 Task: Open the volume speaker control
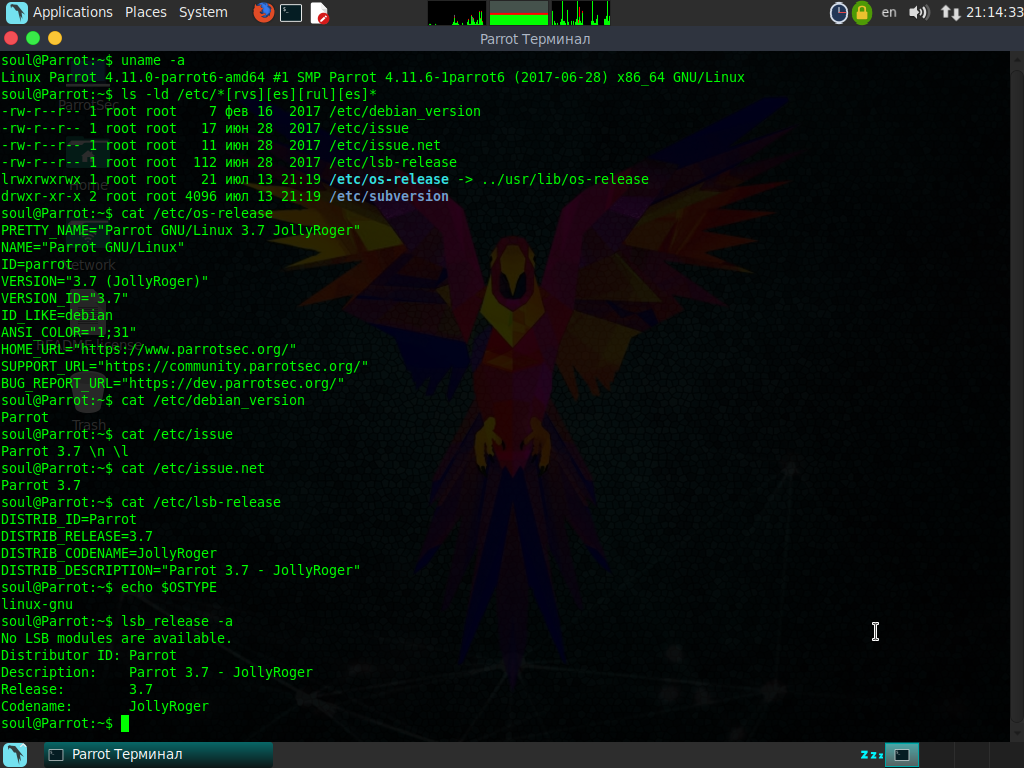tap(919, 12)
